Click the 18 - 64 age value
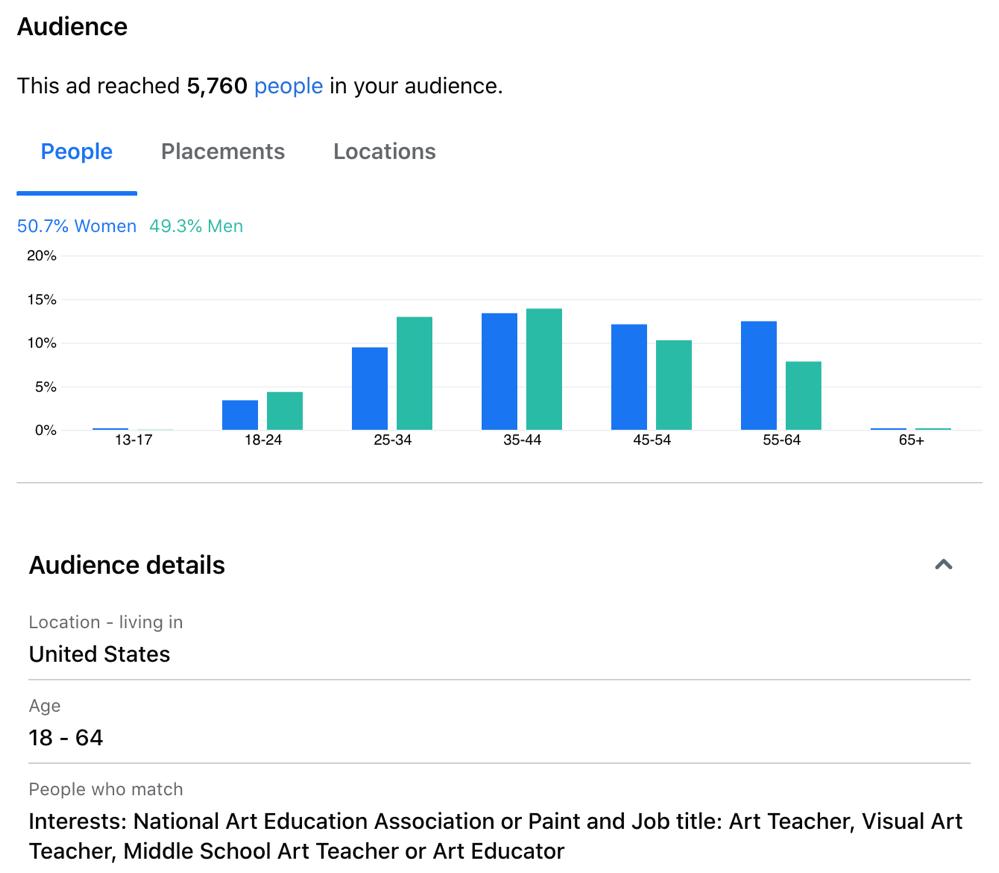Image resolution: width=999 pixels, height=873 pixels. 66,738
